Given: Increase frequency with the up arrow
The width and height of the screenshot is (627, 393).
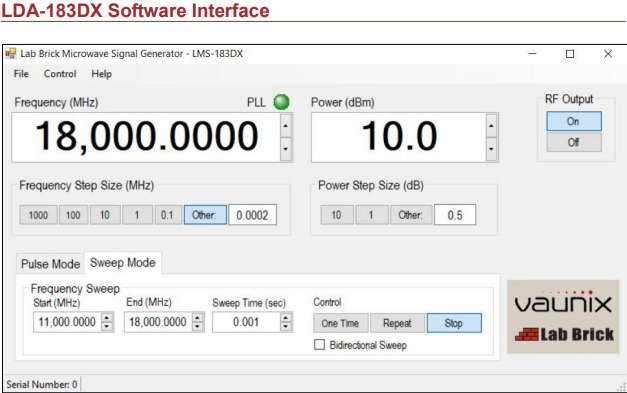Looking at the screenshot, I should 286,126.
